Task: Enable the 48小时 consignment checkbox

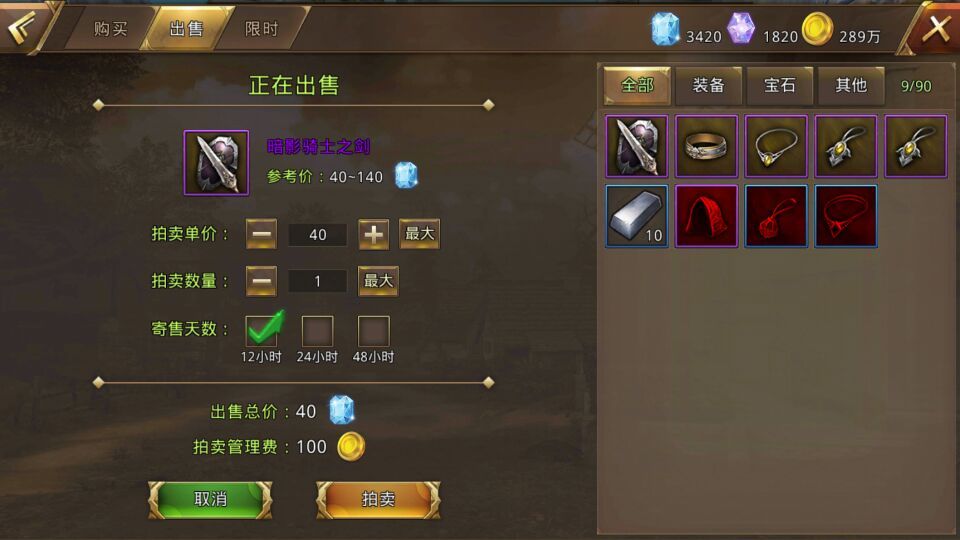Action: pyautogui.click(x=373, y=331)
